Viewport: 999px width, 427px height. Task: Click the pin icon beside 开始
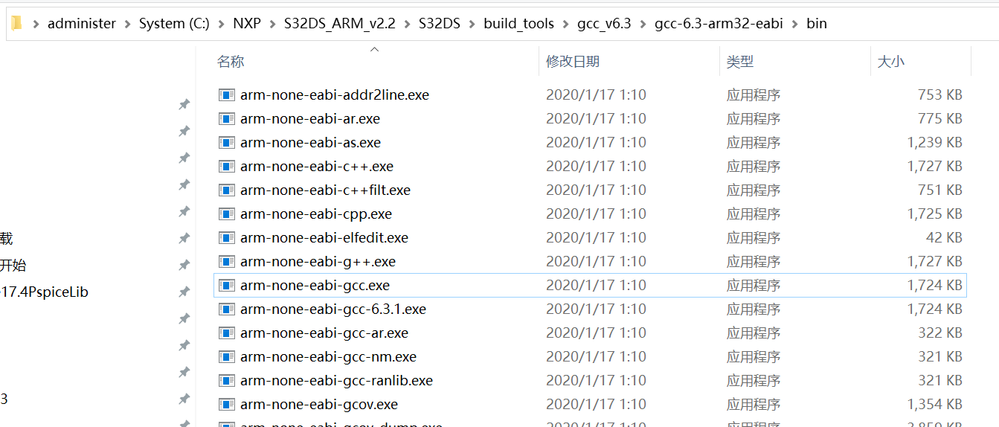tap(184, 266)
